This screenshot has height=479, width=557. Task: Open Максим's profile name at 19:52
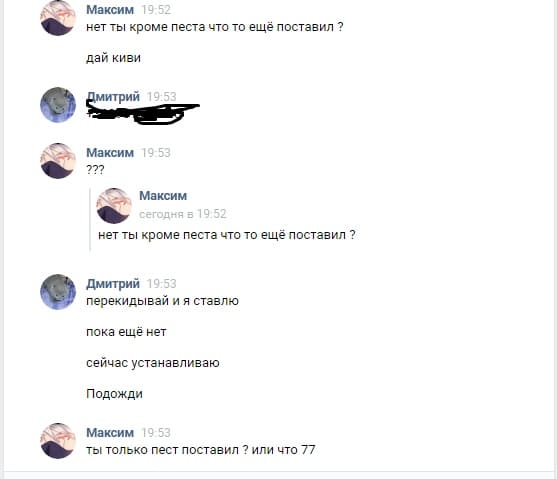(110, 10)
